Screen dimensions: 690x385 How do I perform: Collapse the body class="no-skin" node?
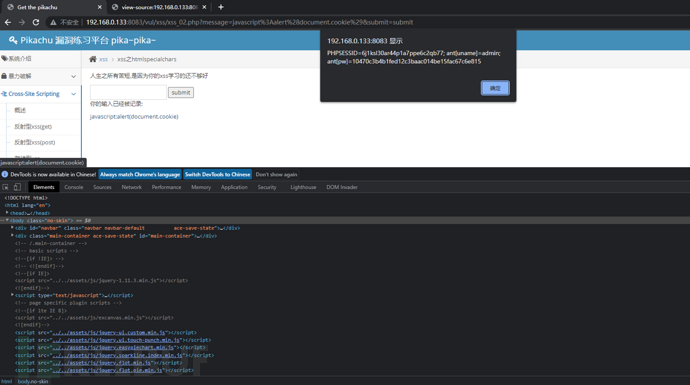7,220
